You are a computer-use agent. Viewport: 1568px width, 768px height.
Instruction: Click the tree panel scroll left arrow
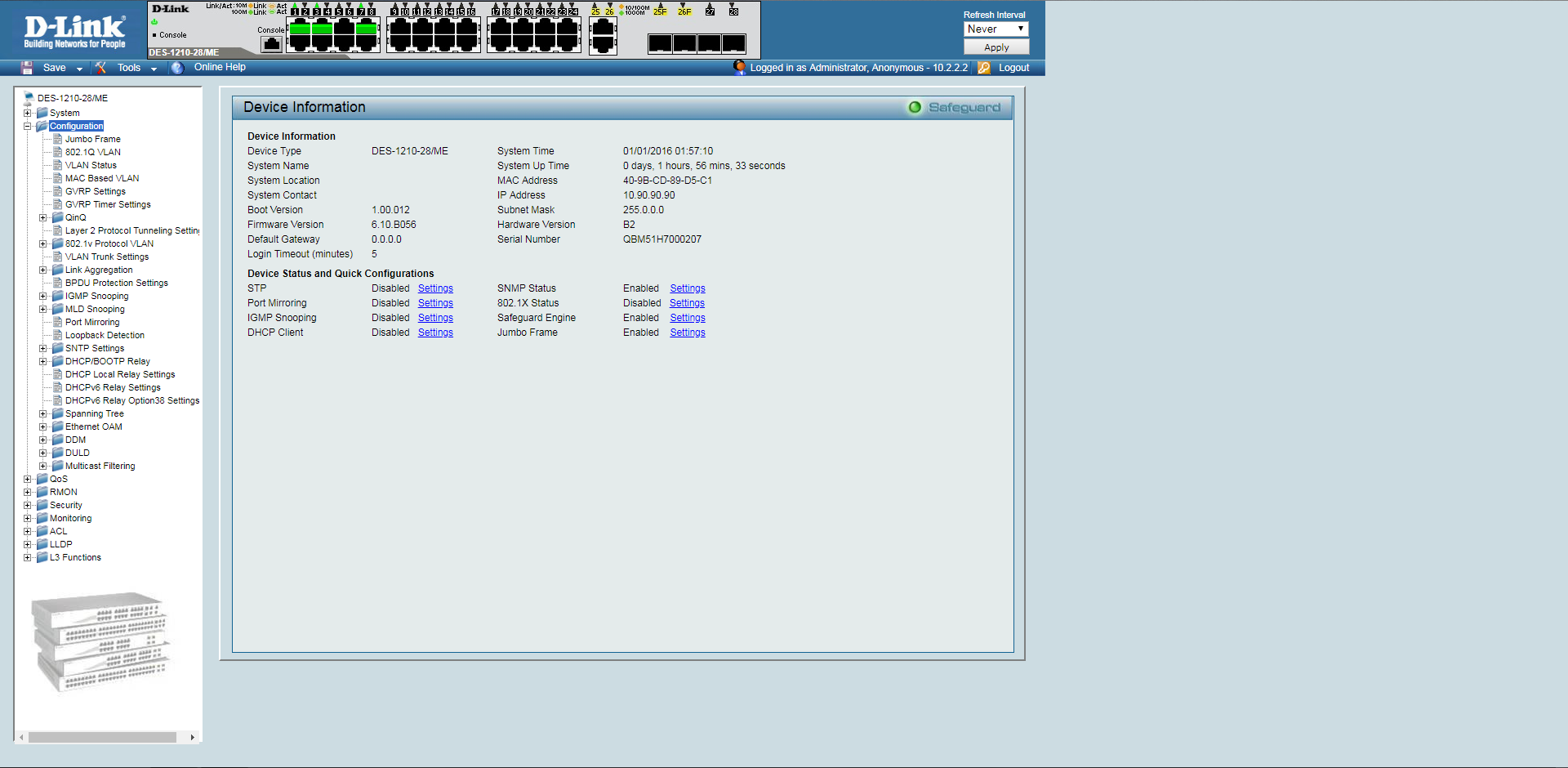tap(21, 737)
